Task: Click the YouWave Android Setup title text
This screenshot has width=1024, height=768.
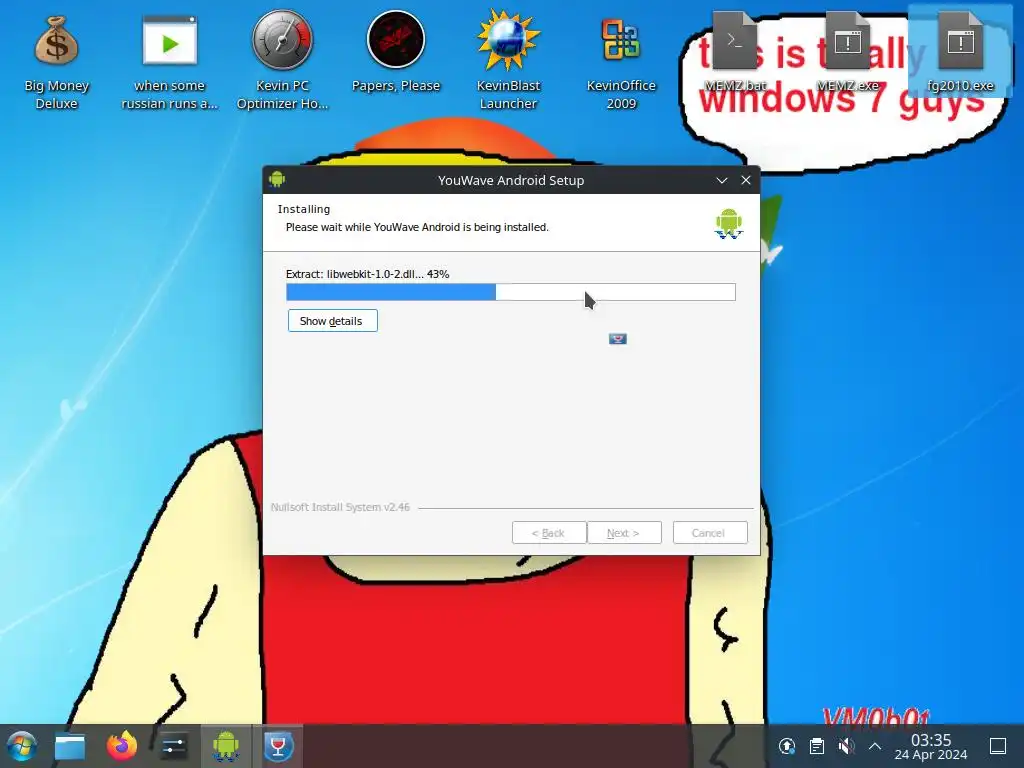Action: (x=511, y=180)
